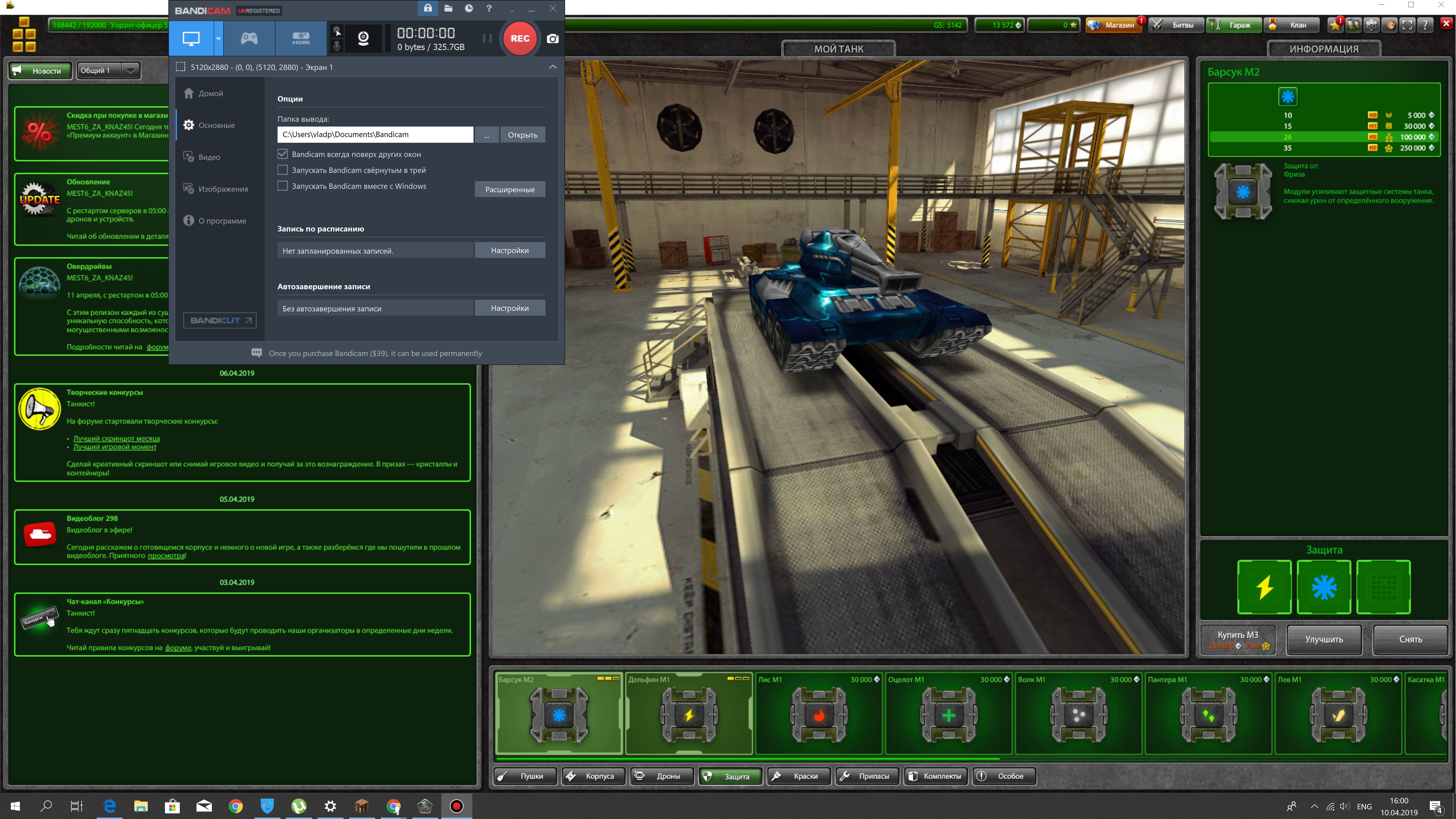Toggle microphone recording icon in Bandicam
The height and width of the screenshot is (819, 1456).
click(x=337, y=46)
